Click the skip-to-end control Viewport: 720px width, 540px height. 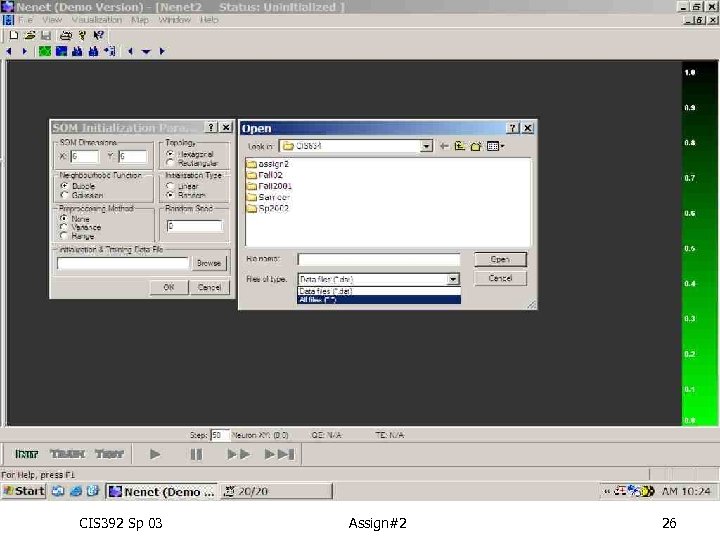point(280,454)
